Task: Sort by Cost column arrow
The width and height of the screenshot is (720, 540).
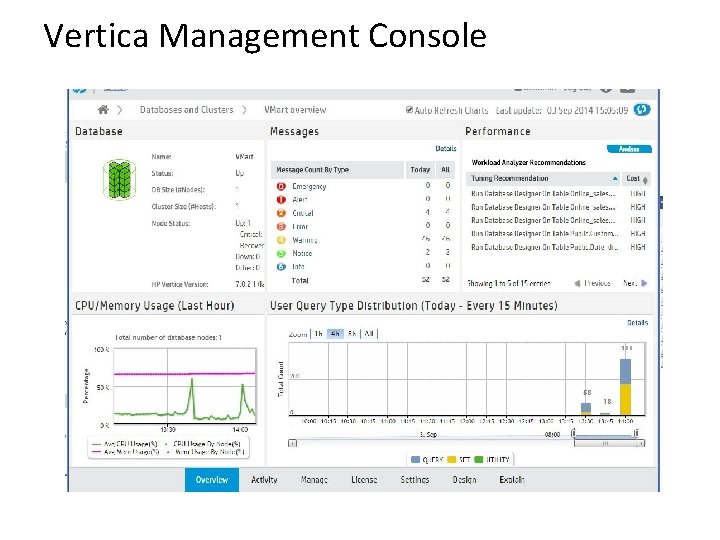Action: [645, 180]
